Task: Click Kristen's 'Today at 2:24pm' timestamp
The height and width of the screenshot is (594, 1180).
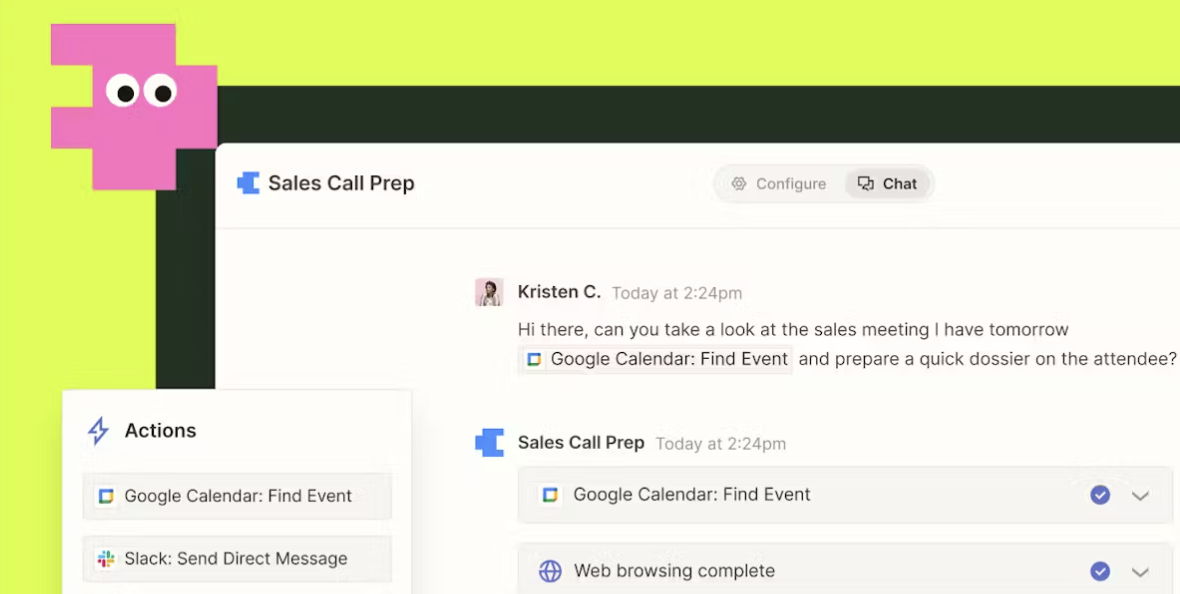Action: [677, 293]
